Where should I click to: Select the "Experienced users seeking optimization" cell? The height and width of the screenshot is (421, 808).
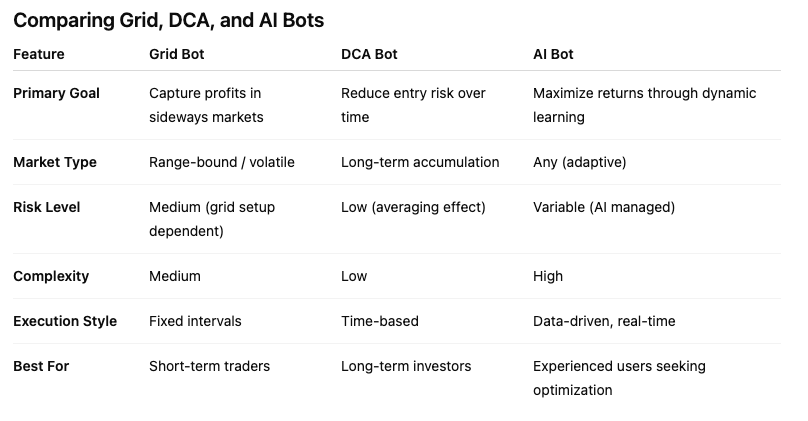(619, 378)
